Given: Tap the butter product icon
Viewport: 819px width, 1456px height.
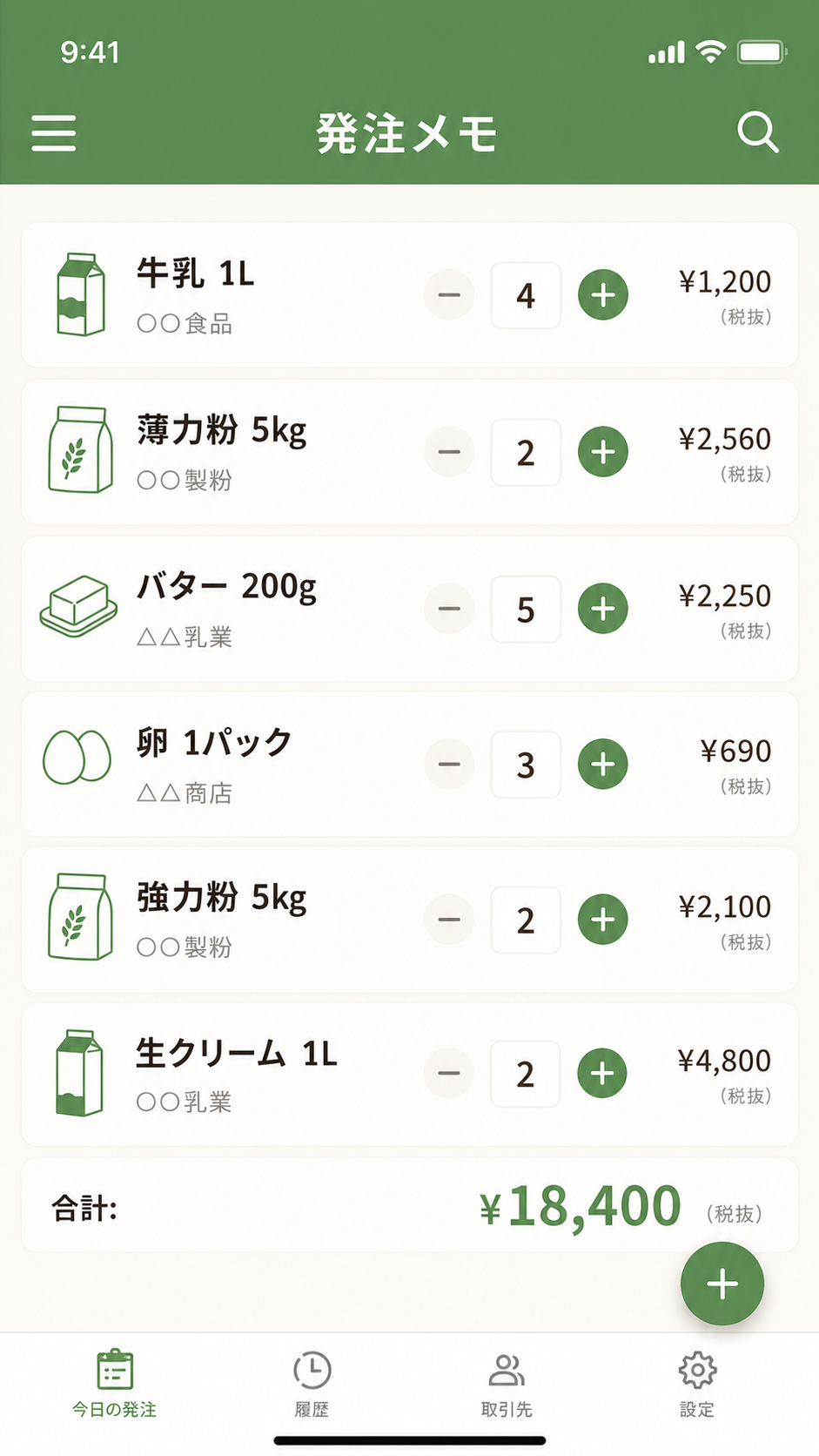Looking at the screenshot, I should (78, 606).
